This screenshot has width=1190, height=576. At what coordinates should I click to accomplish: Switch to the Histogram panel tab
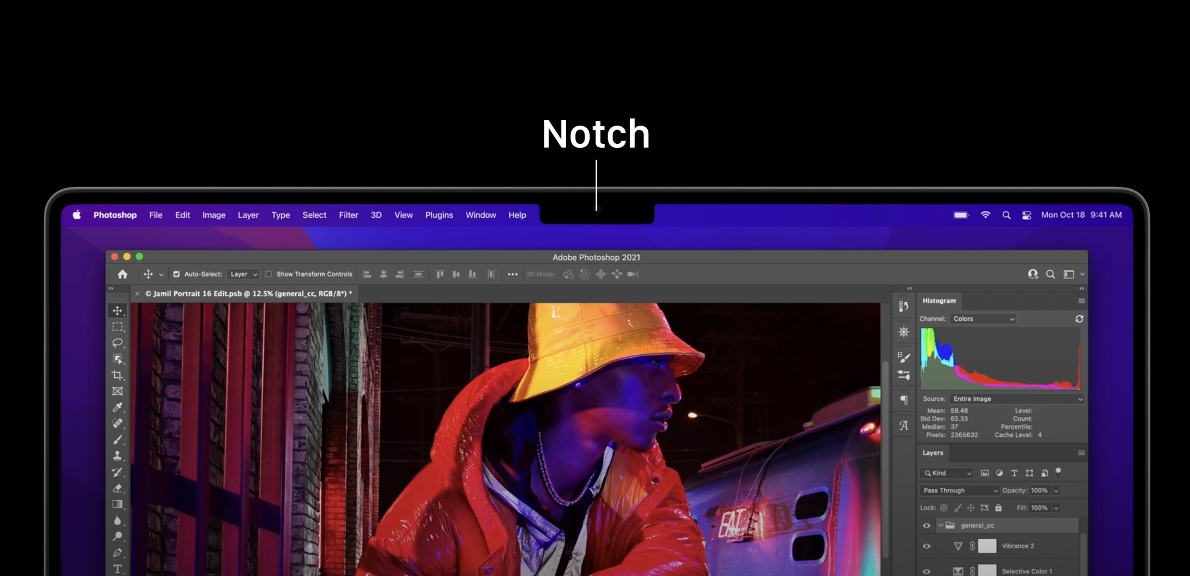939,301
